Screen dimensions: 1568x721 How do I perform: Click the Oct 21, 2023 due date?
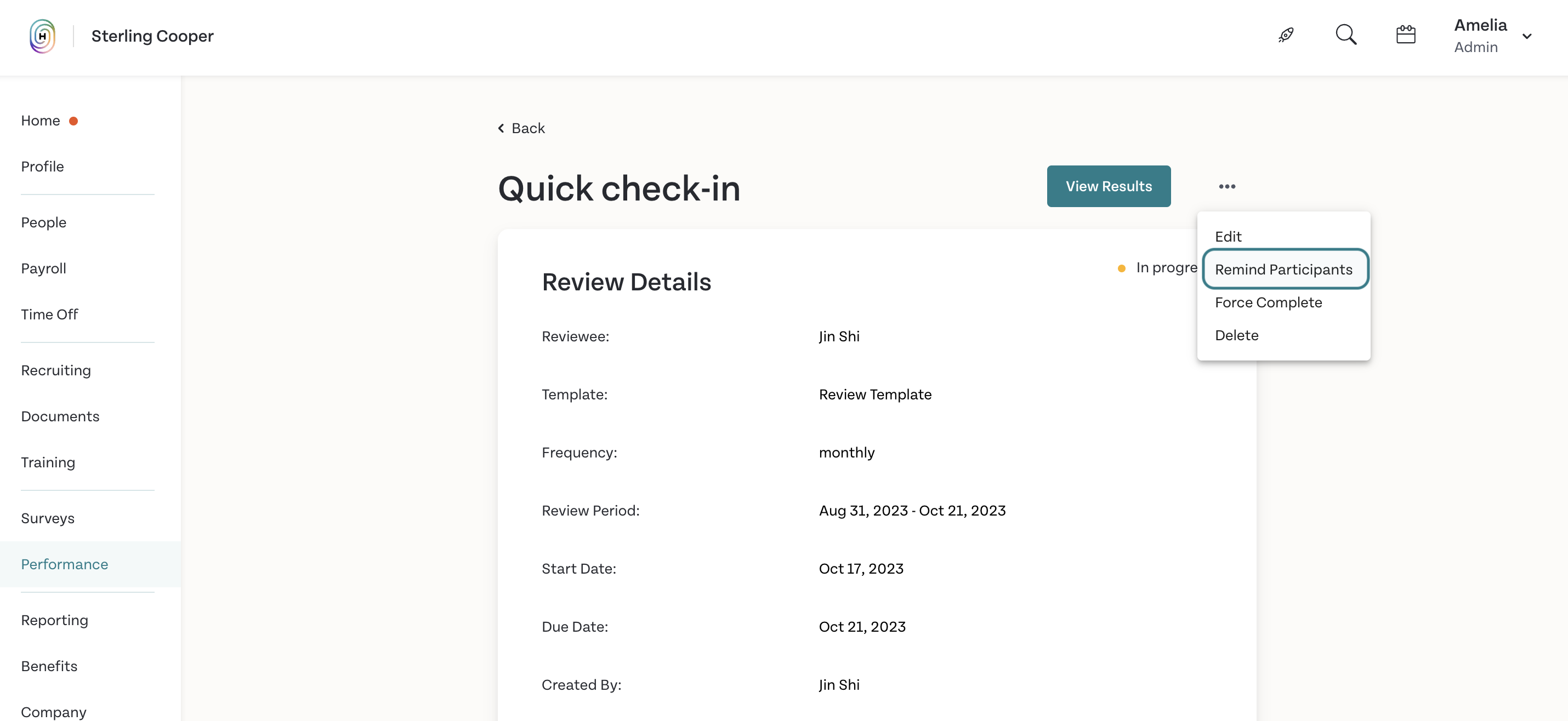[862, 627]
